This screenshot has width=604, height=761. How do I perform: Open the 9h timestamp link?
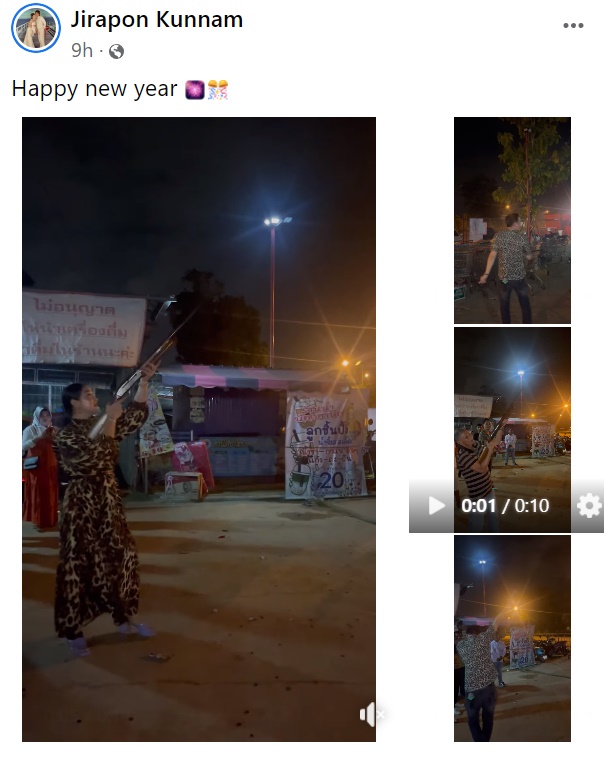82,50
